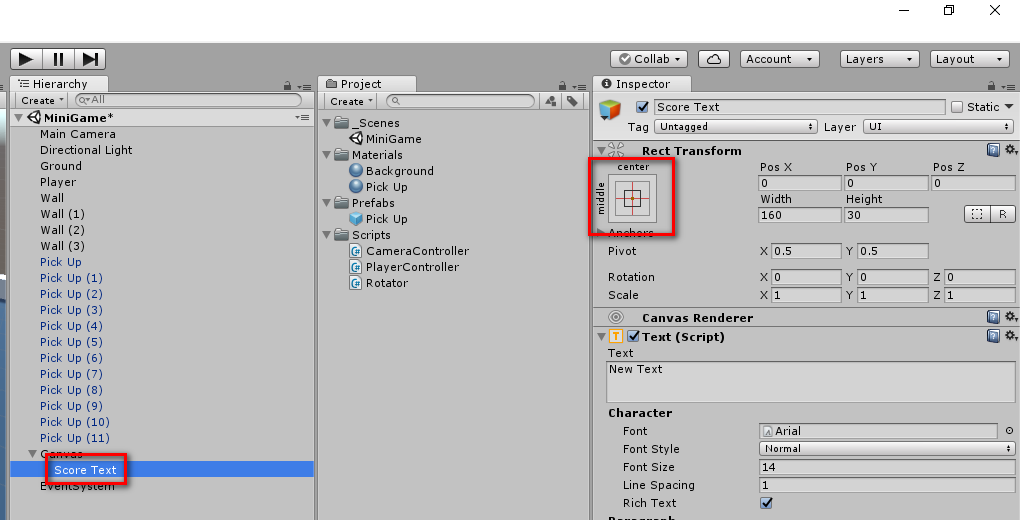Screen dimensions: 1020x520
Task: Advance one frame with the Step button
Action: tap(90, 59)
